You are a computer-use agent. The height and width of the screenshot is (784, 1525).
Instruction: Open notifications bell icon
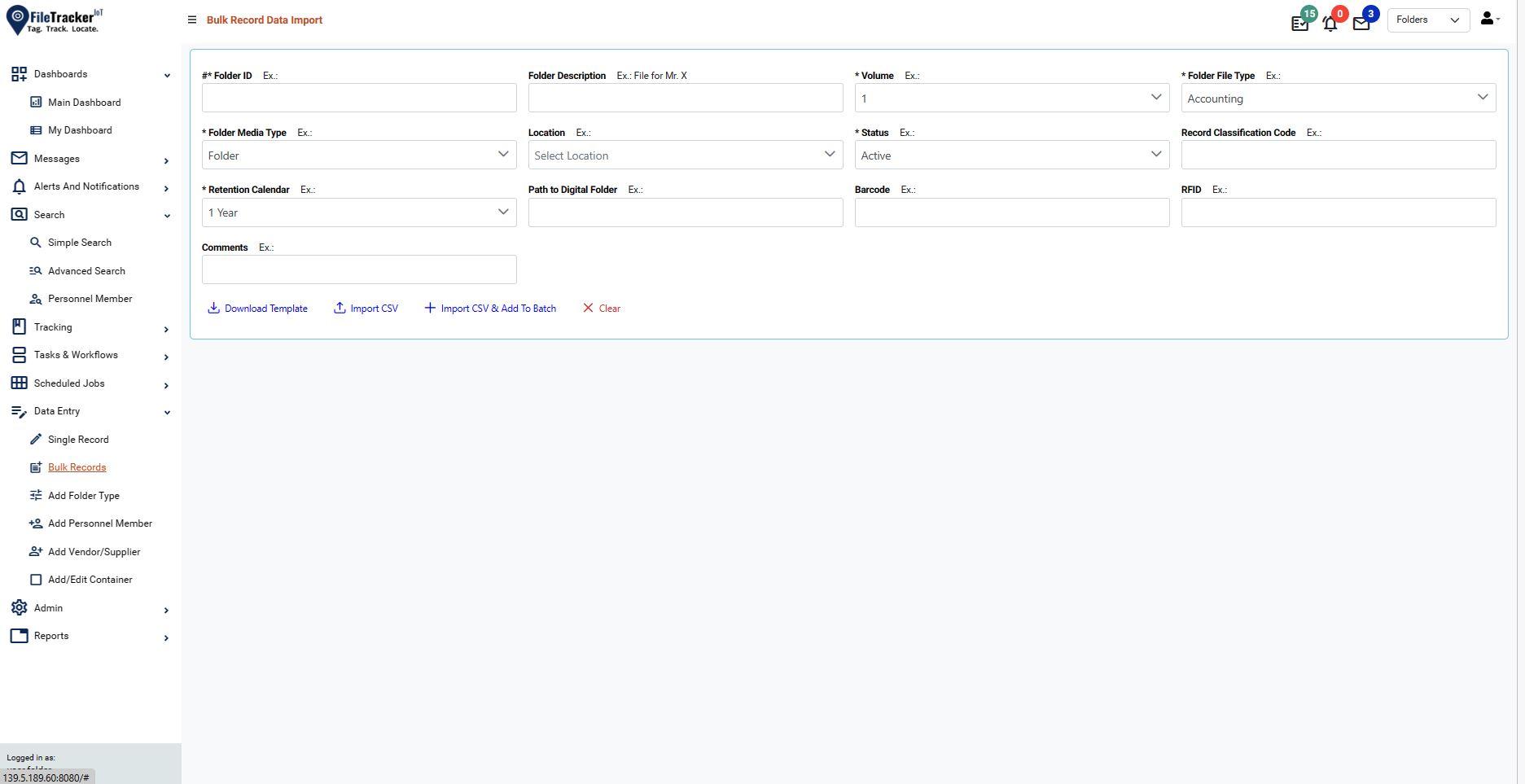click(x=1330, y=23)
